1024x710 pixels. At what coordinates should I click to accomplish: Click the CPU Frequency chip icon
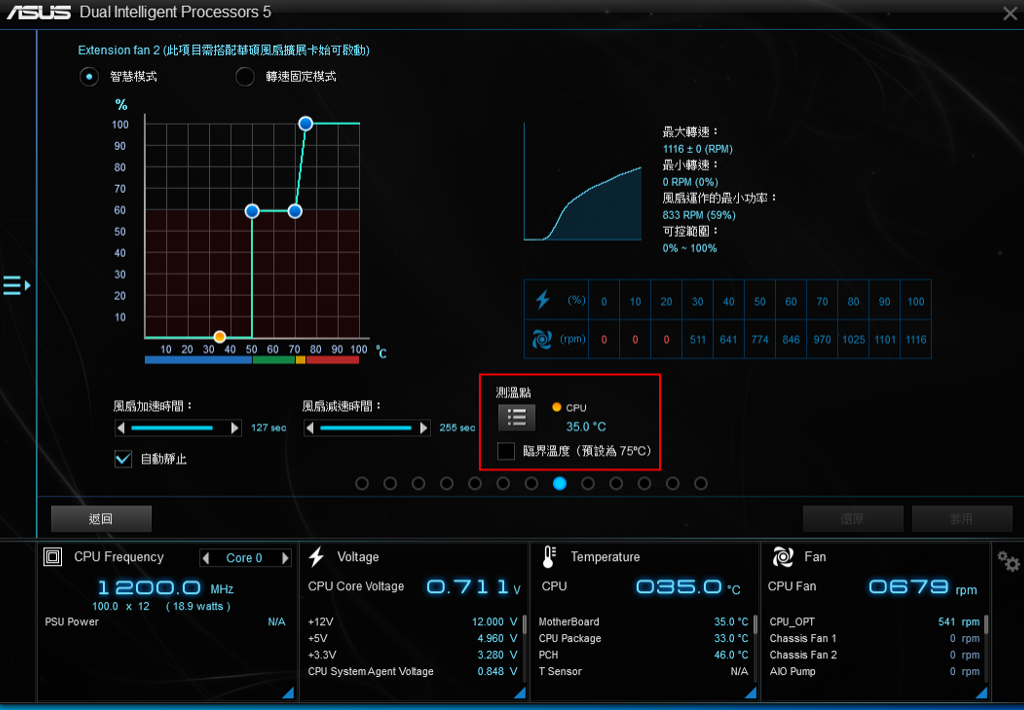tap(53, 557)
